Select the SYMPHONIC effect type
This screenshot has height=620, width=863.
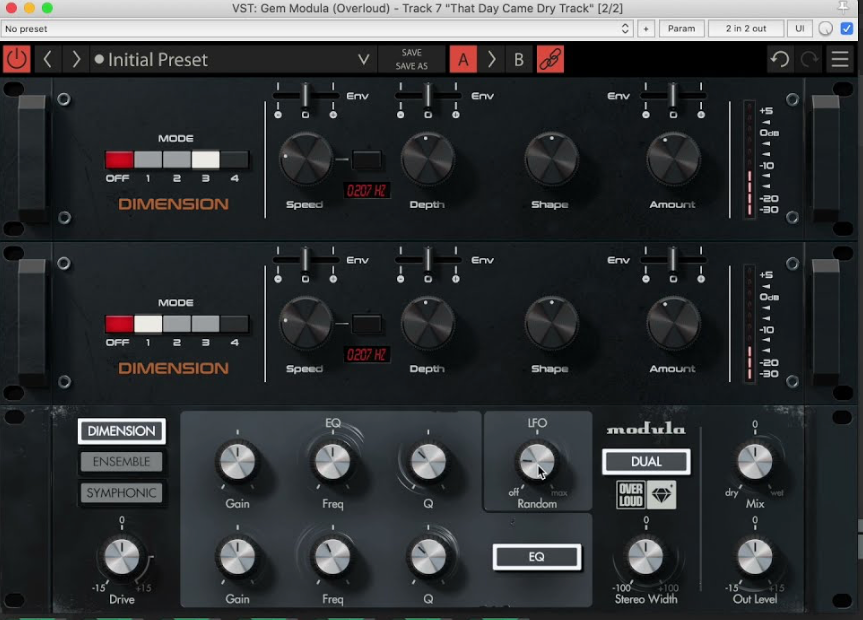point(122,493)
